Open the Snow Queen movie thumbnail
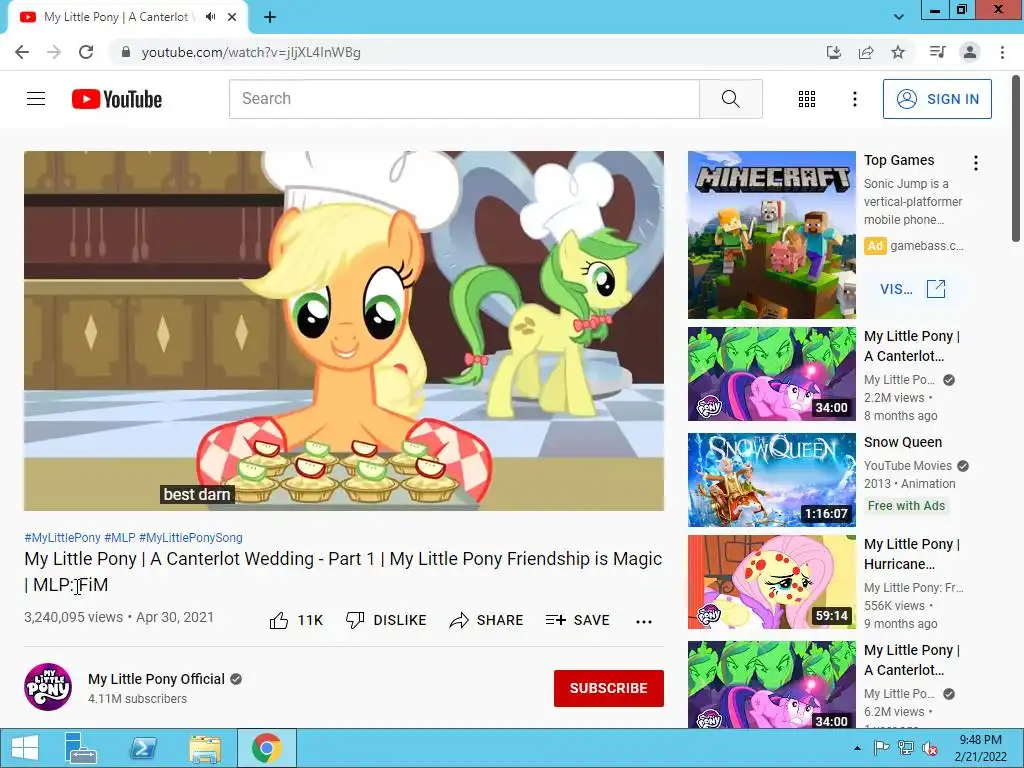This screenshot has width=1024, height=768. pos(772,480)
